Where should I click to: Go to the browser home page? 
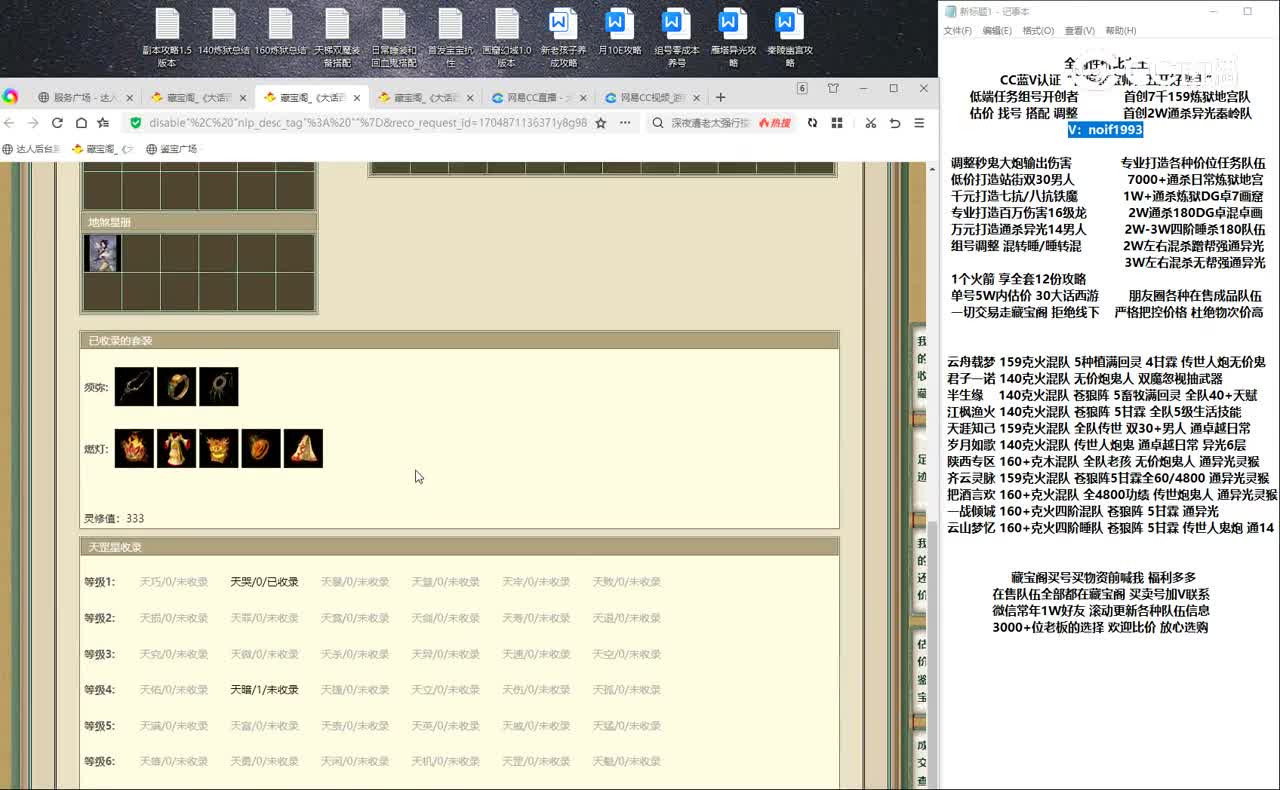coord(80,123)
